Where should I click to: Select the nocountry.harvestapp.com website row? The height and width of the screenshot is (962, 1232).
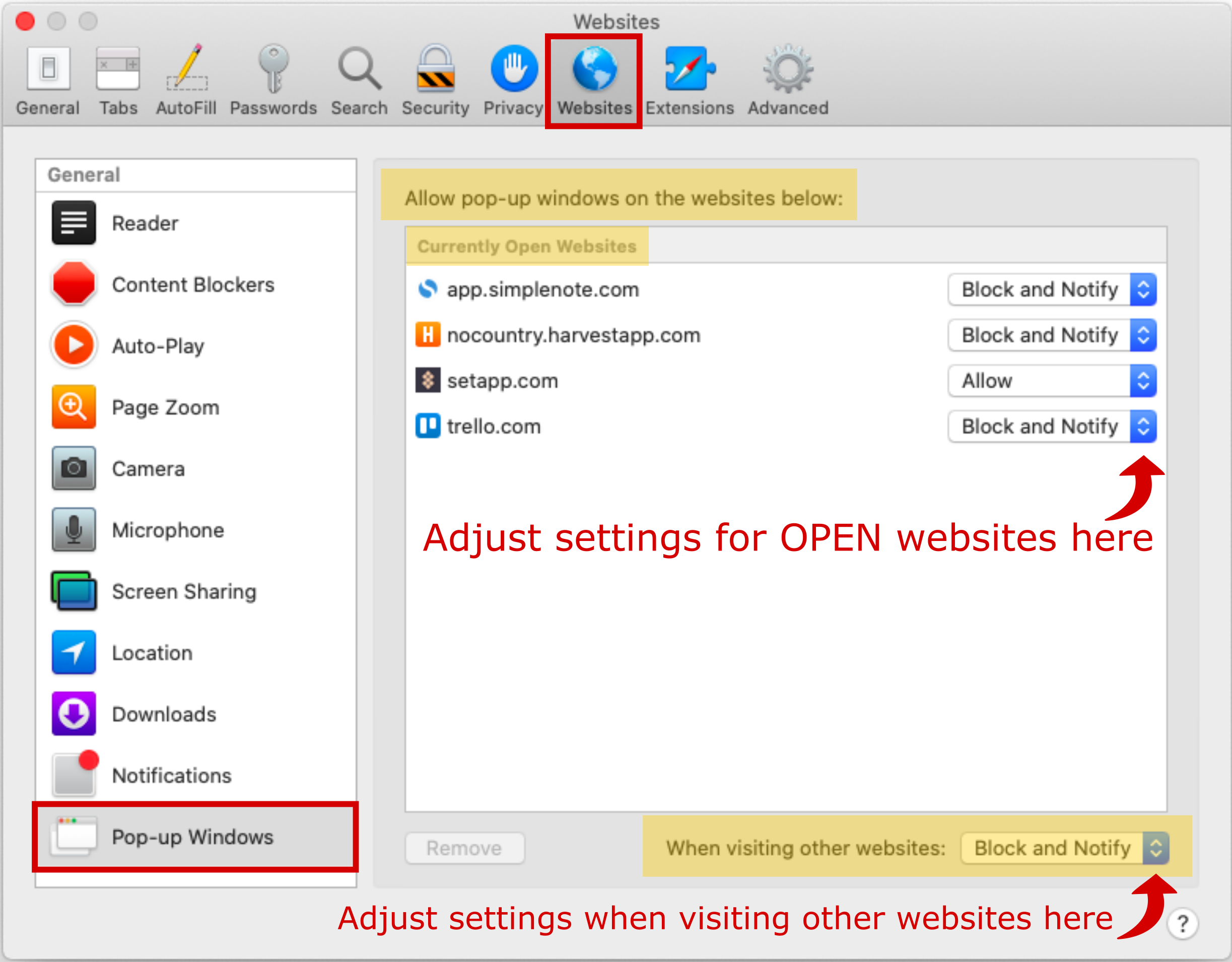(x=573, y=335)
